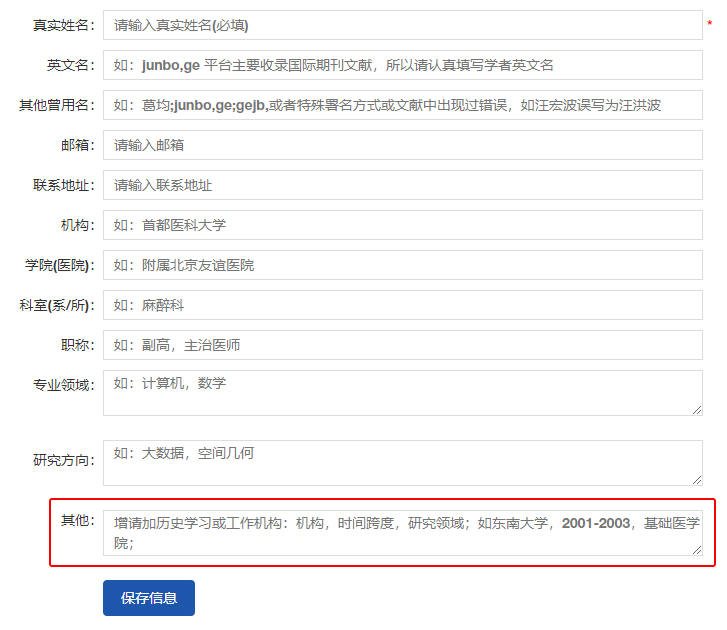Click the resize handle of 其他 textarea

(697, 550)
